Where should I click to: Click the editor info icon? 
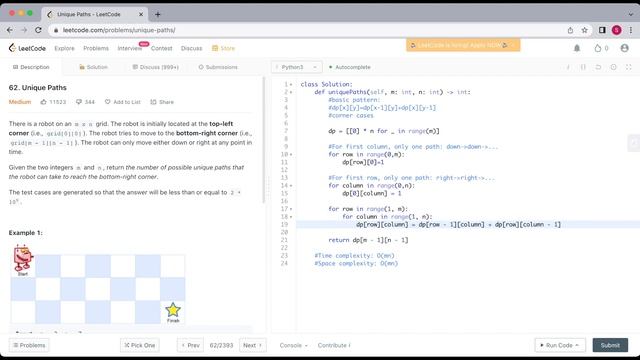click(568, 67)
